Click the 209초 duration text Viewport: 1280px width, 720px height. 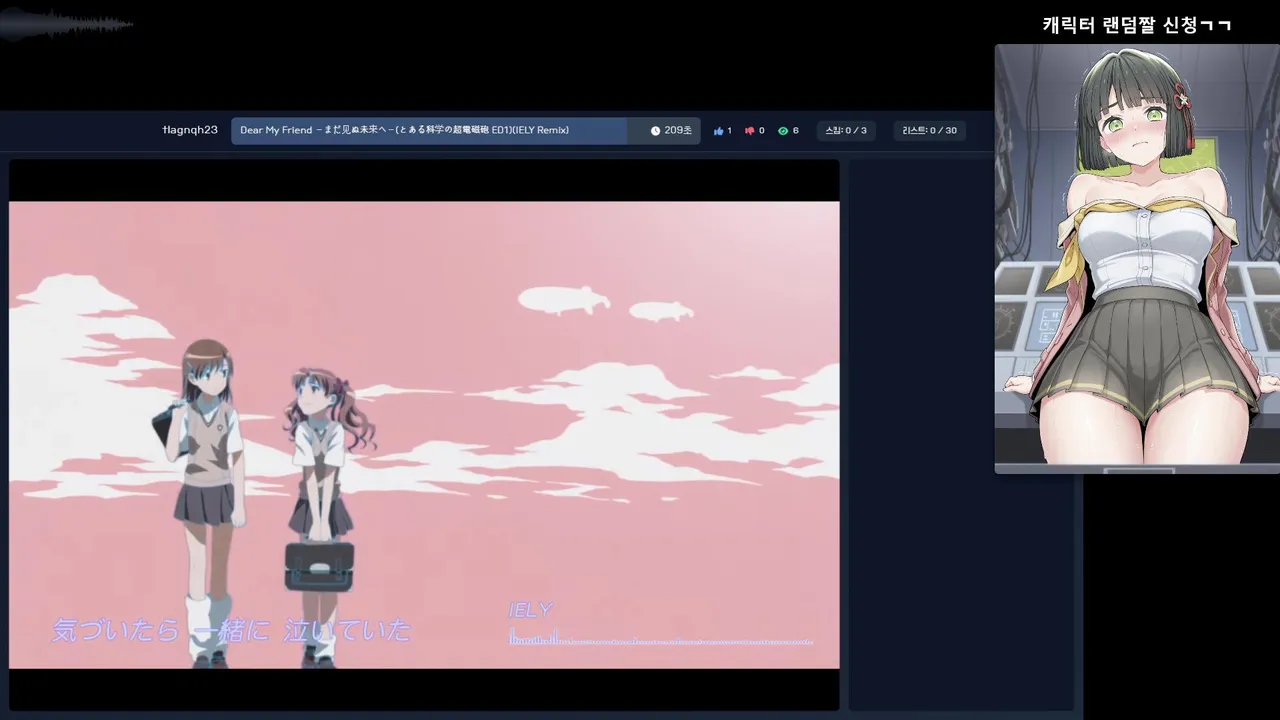[678, 131]
